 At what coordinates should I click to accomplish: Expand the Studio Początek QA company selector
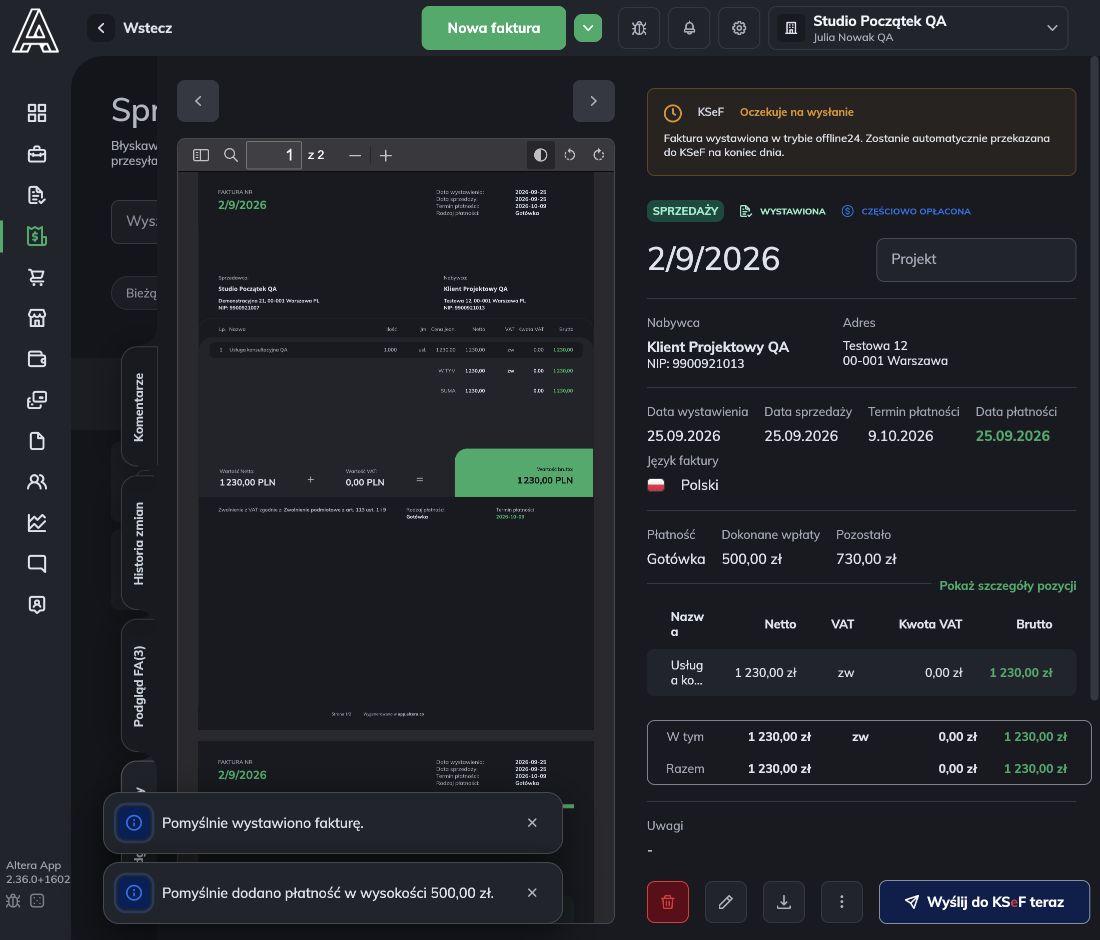(918, 28)
